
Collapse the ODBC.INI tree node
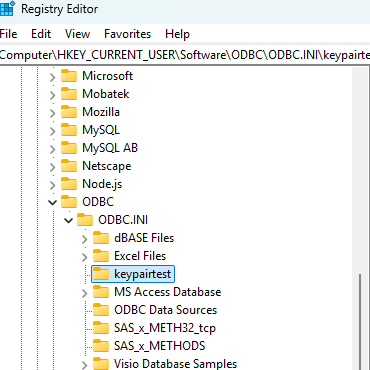click(69, 220)
